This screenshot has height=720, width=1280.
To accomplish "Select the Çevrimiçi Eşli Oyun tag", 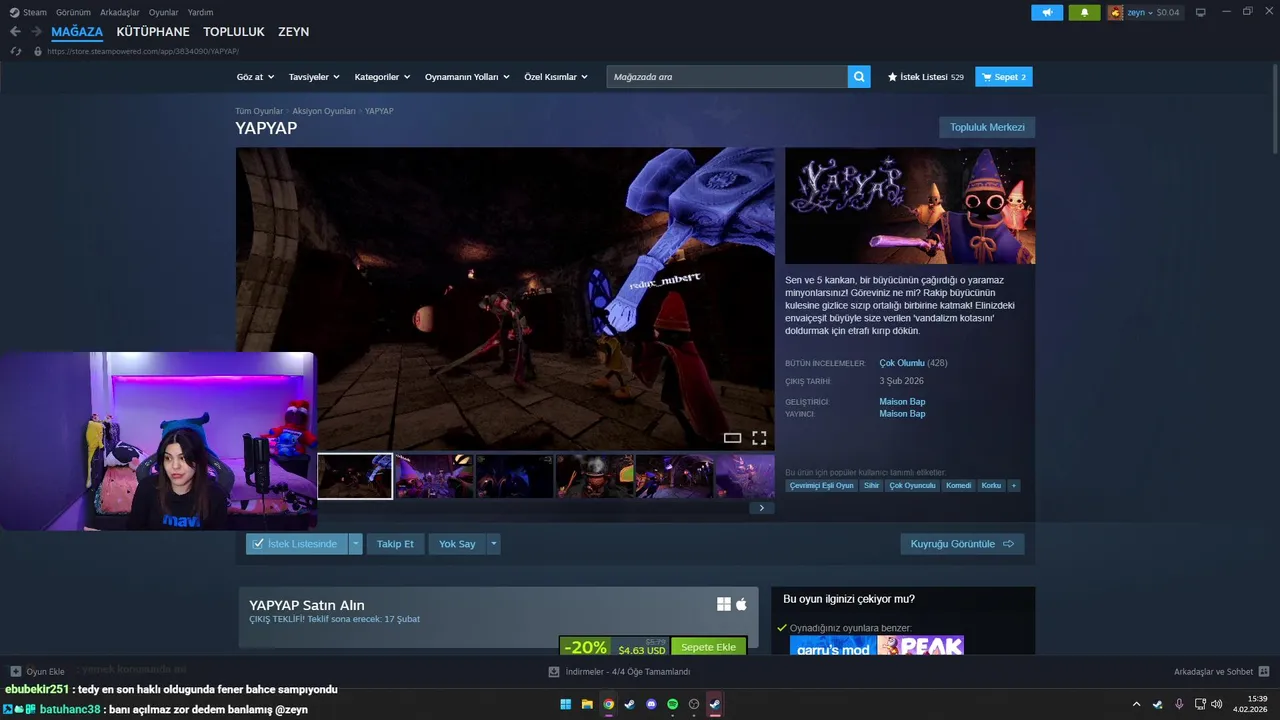I will point(822,485).
